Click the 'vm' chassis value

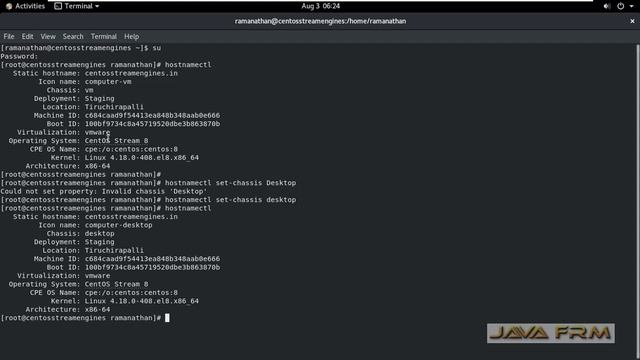[x=89, y=90]
